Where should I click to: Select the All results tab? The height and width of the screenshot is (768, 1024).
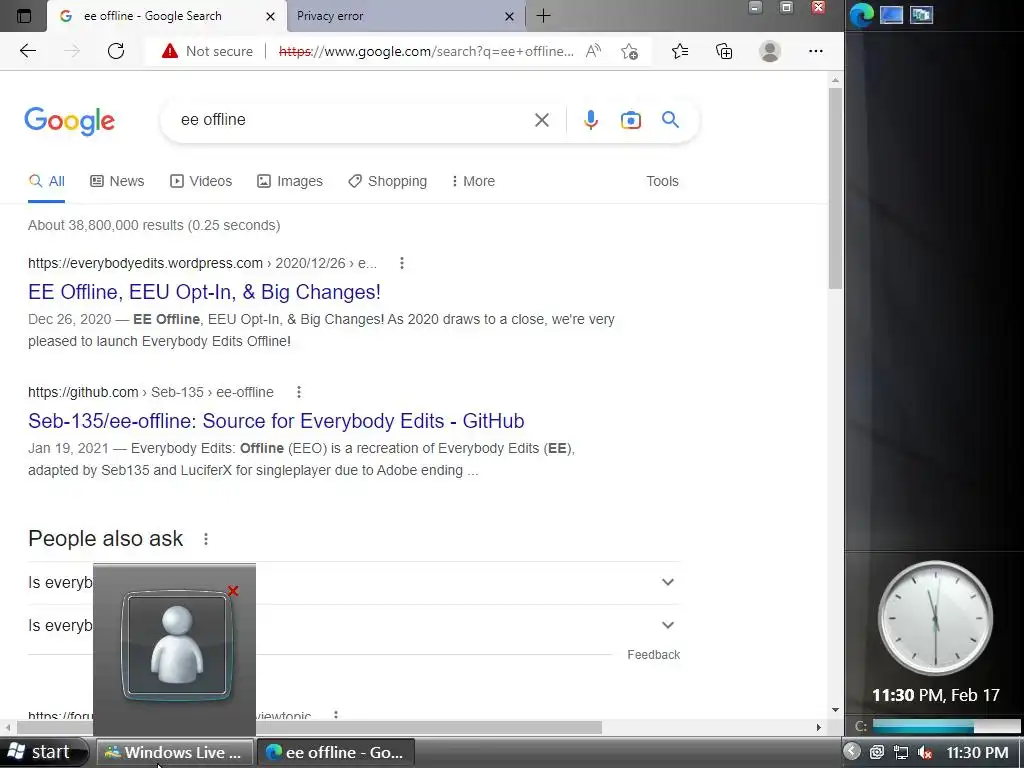tap(46, 181)
